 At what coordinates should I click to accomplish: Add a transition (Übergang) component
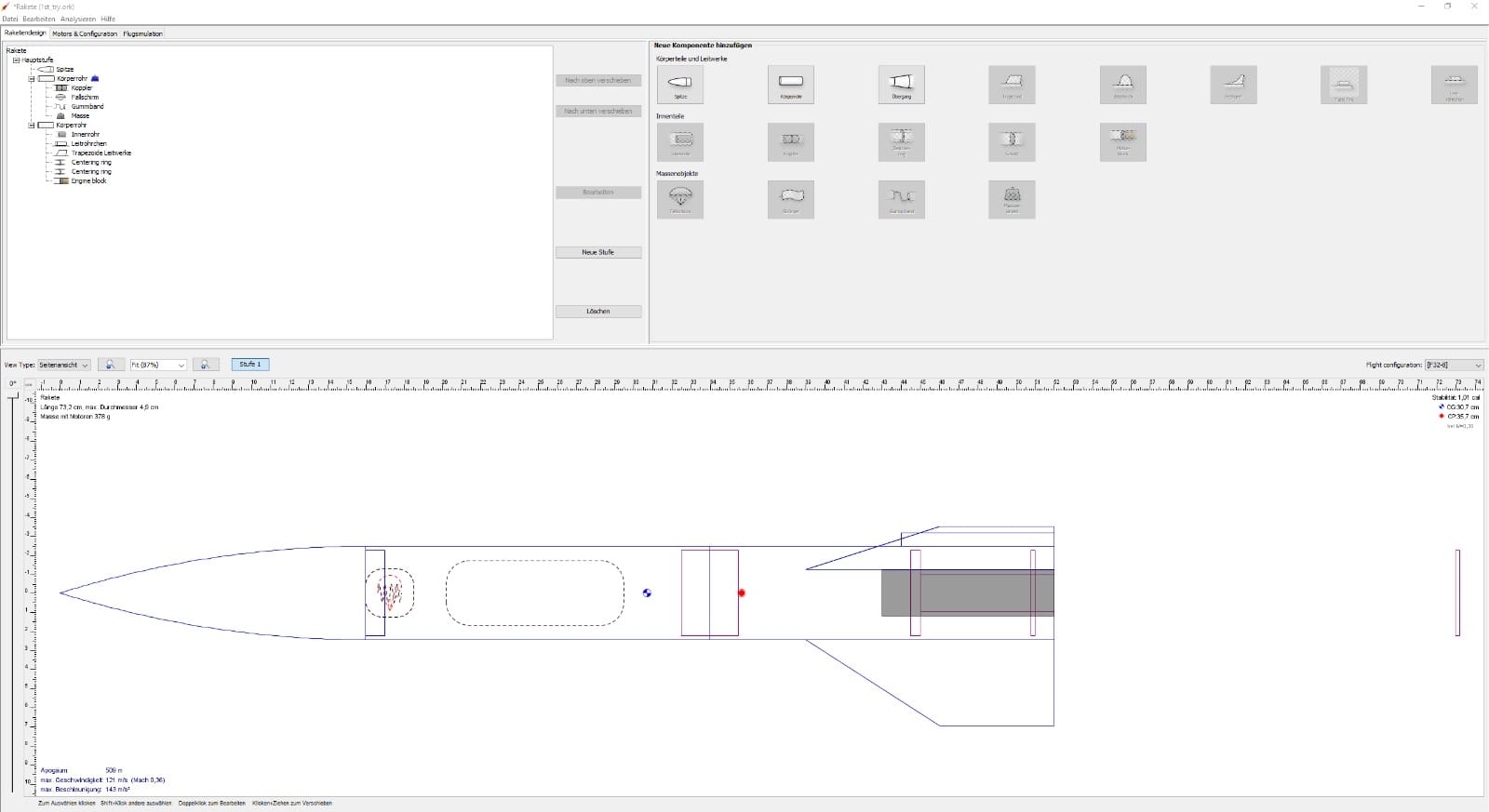pos(901,85)
